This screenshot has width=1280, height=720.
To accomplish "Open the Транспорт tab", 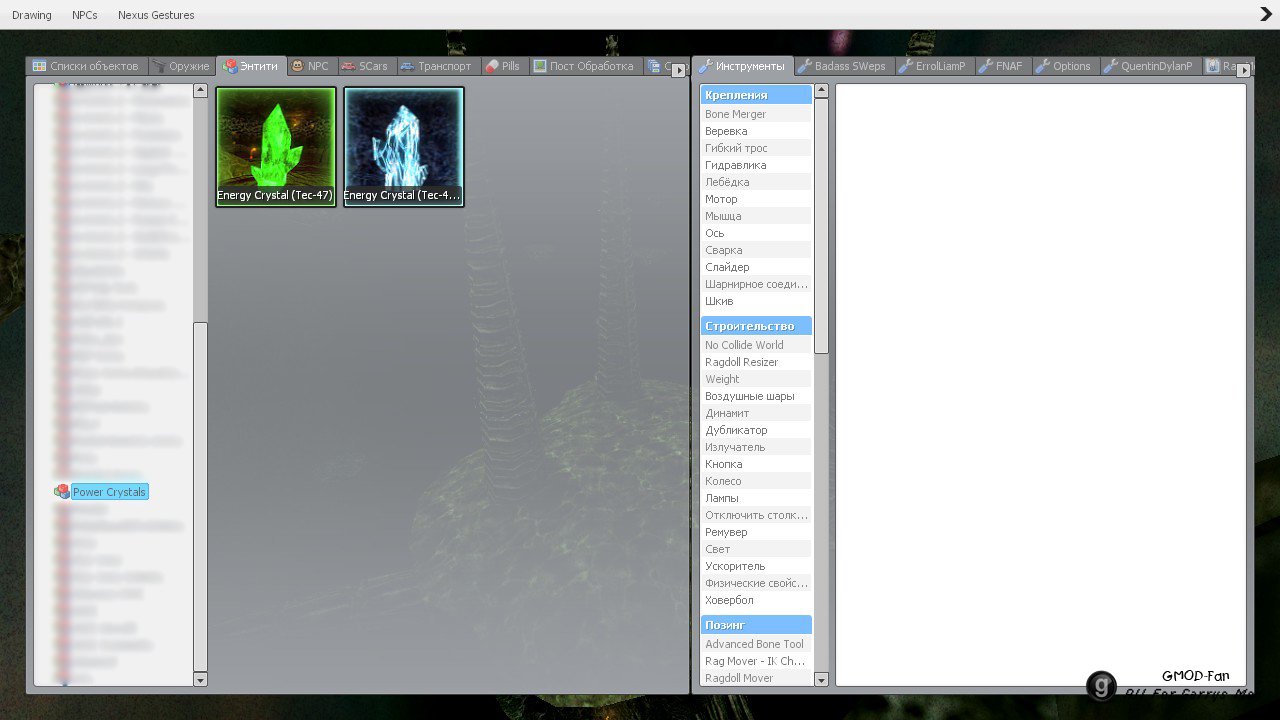I will (x=436, y=66).
